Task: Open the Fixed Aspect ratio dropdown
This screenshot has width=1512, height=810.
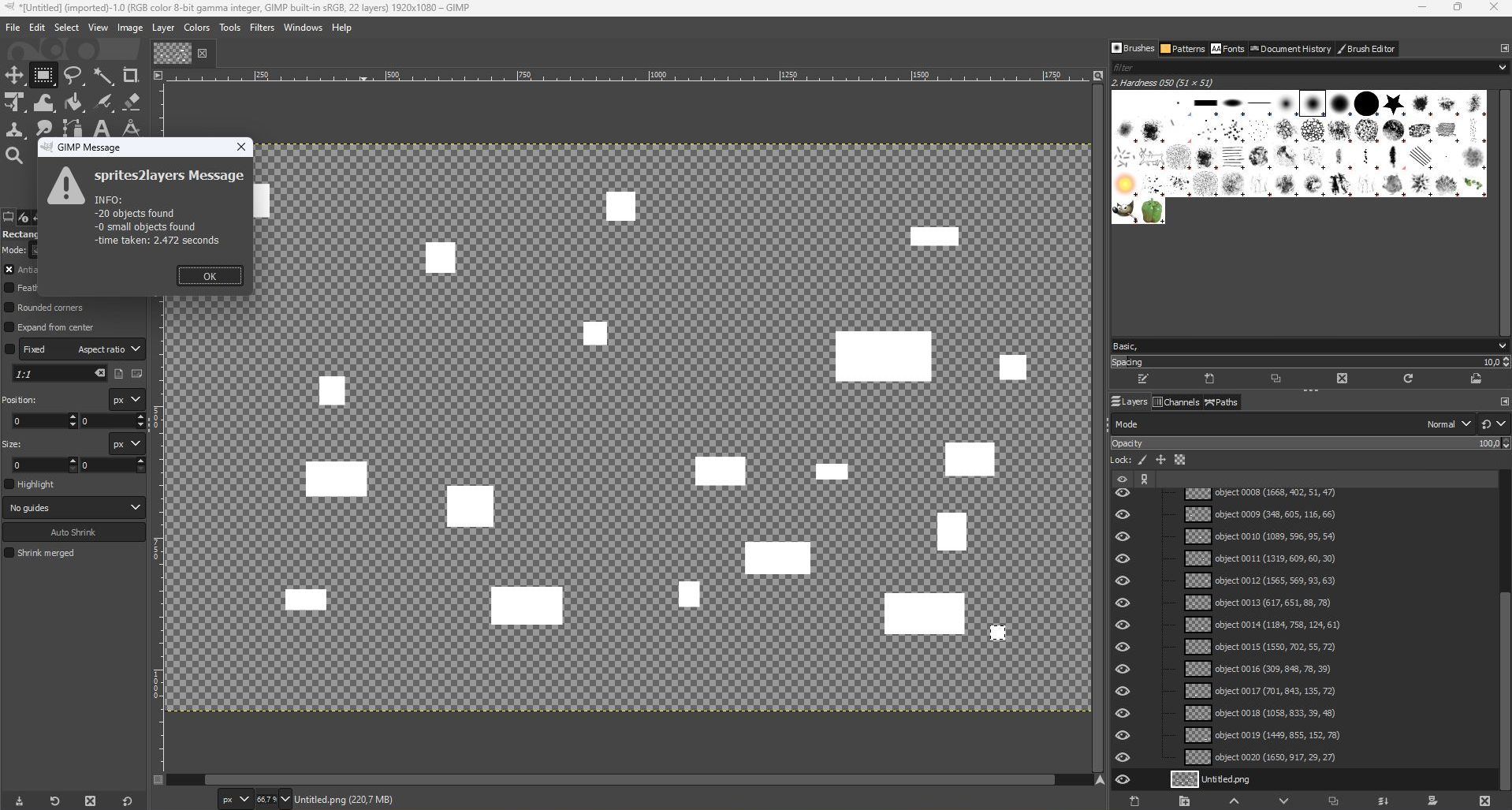Action: [x=82, y=349]
